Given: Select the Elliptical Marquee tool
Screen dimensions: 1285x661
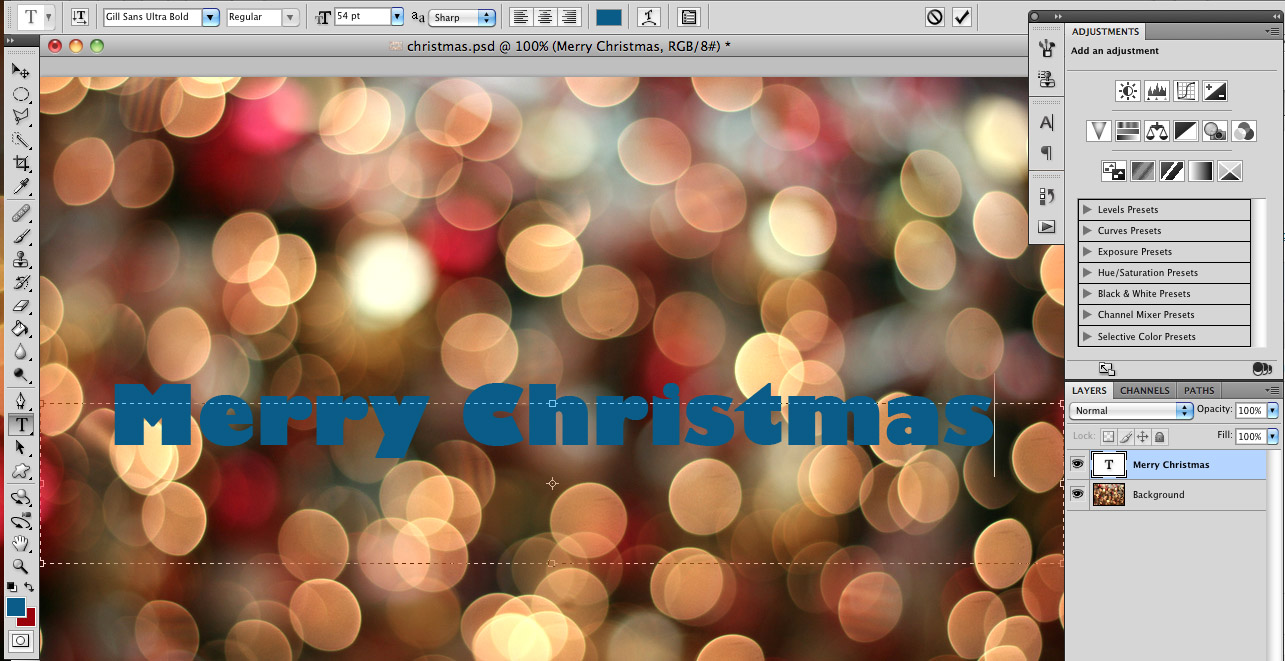Looking at the screenshot, I should click(20, 95).
